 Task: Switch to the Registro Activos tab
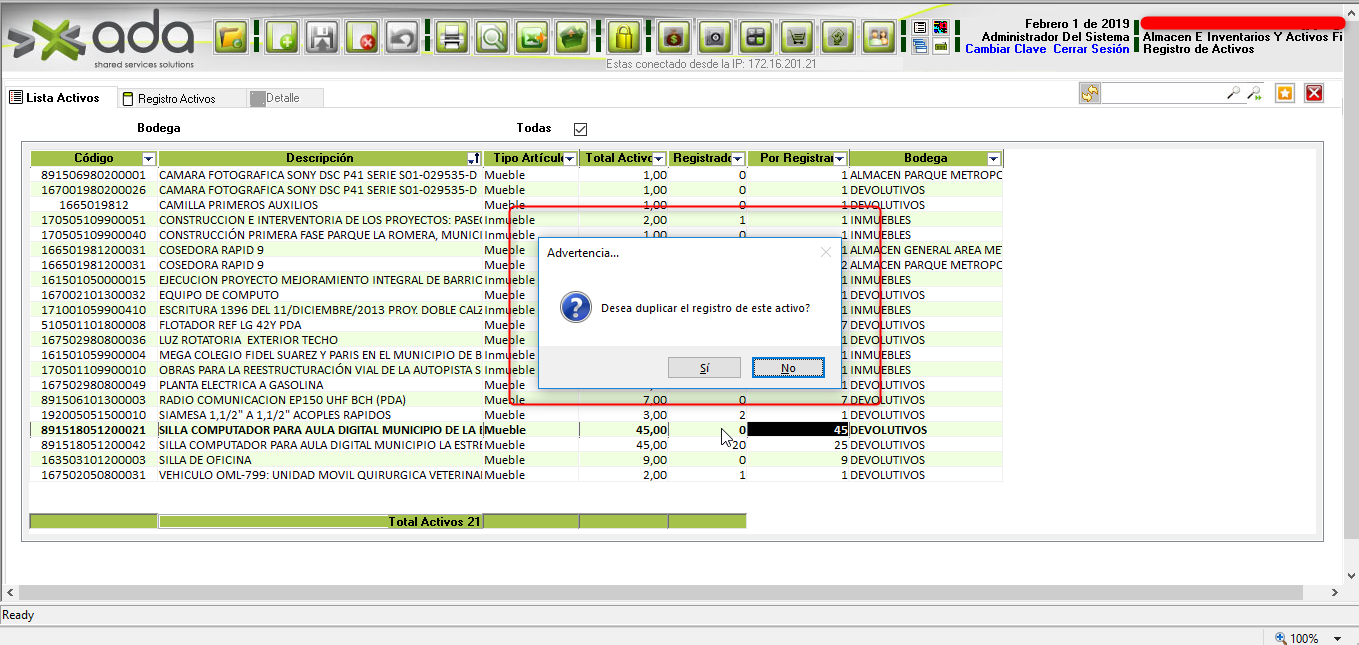176,99
